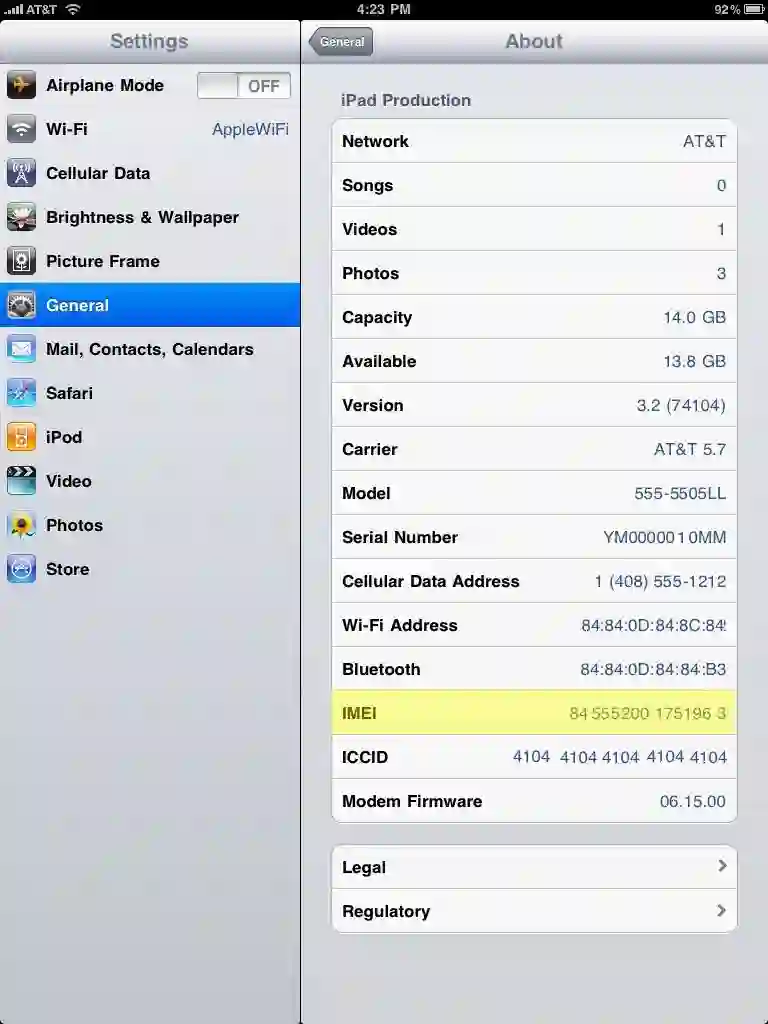The height and width of the screenshot is (1024, 768).
Task: Tap the battery status icon
Action: click(754, 9)
